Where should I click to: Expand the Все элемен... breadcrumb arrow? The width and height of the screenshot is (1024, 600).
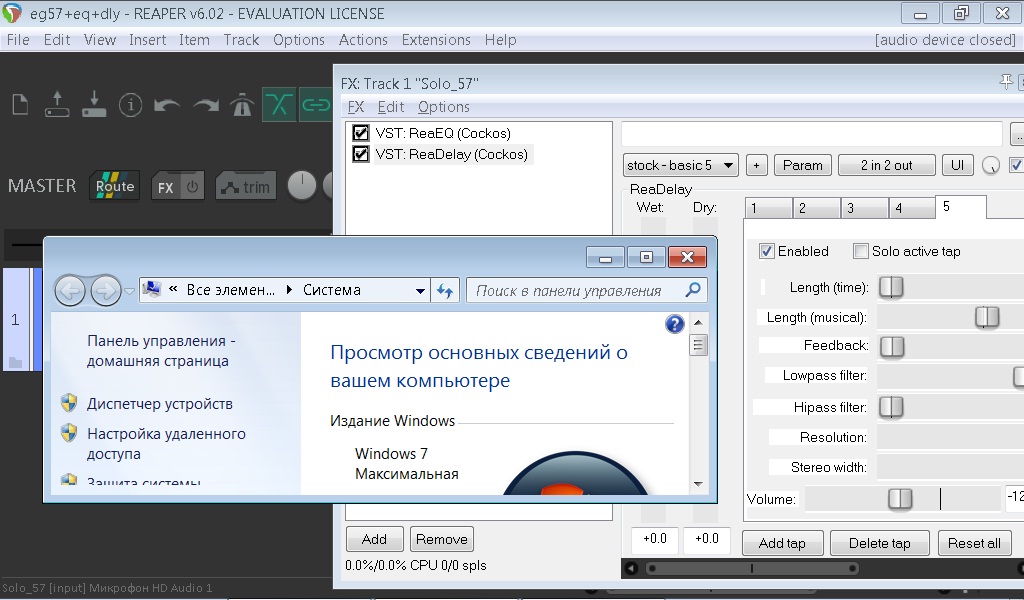click(x=289, y=290)
